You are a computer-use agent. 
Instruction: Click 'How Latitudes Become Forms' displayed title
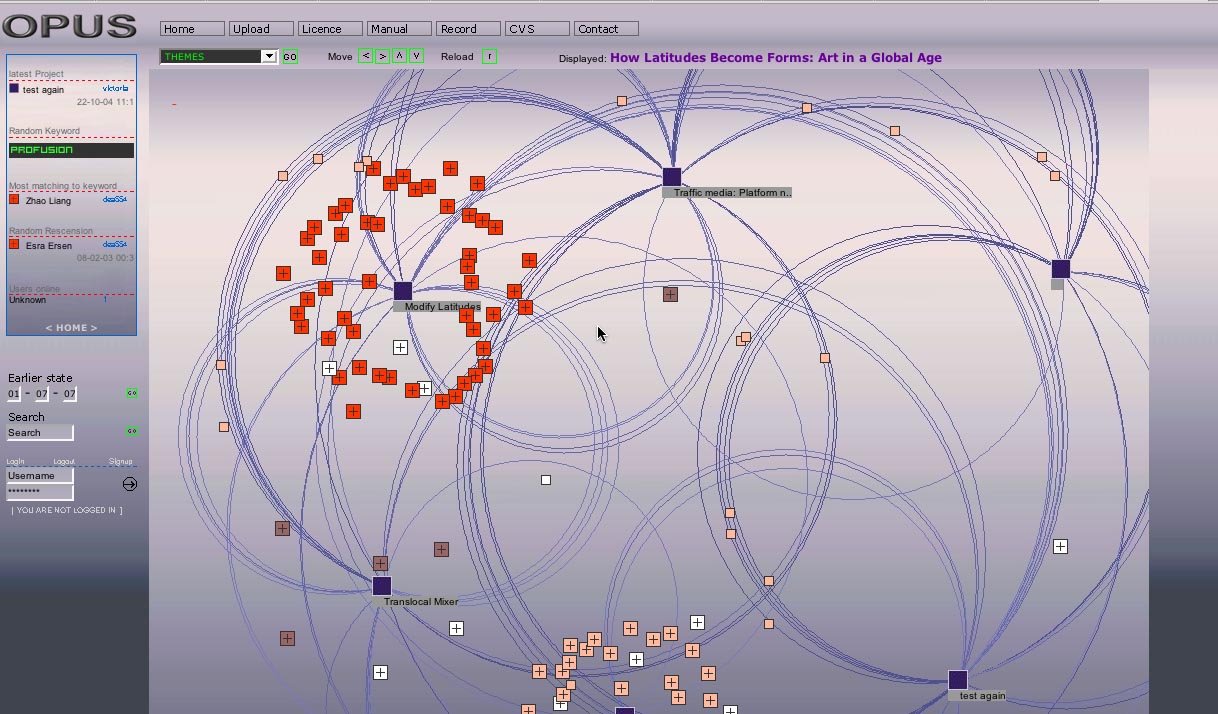coord(776,57)
